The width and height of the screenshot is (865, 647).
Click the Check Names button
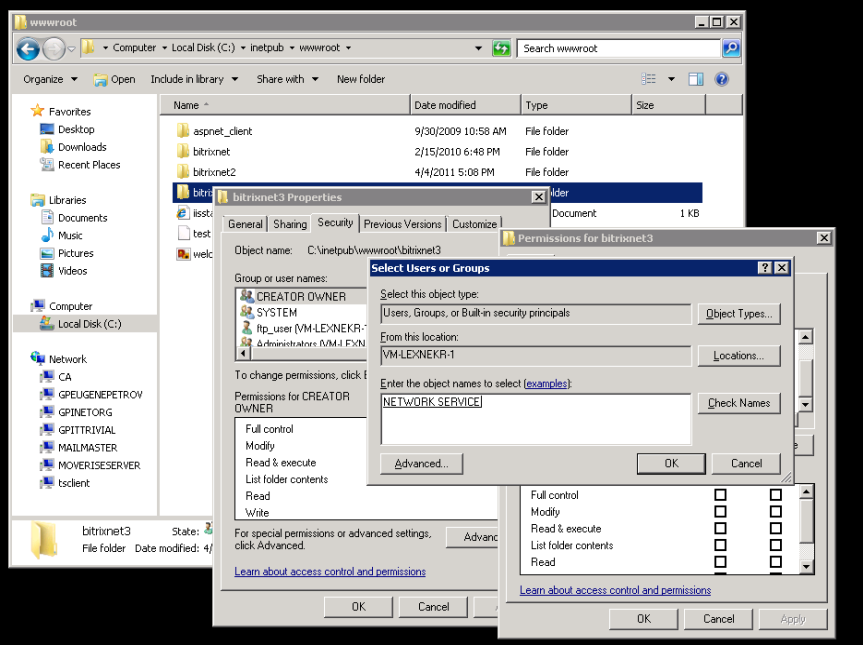pos(739,403)
